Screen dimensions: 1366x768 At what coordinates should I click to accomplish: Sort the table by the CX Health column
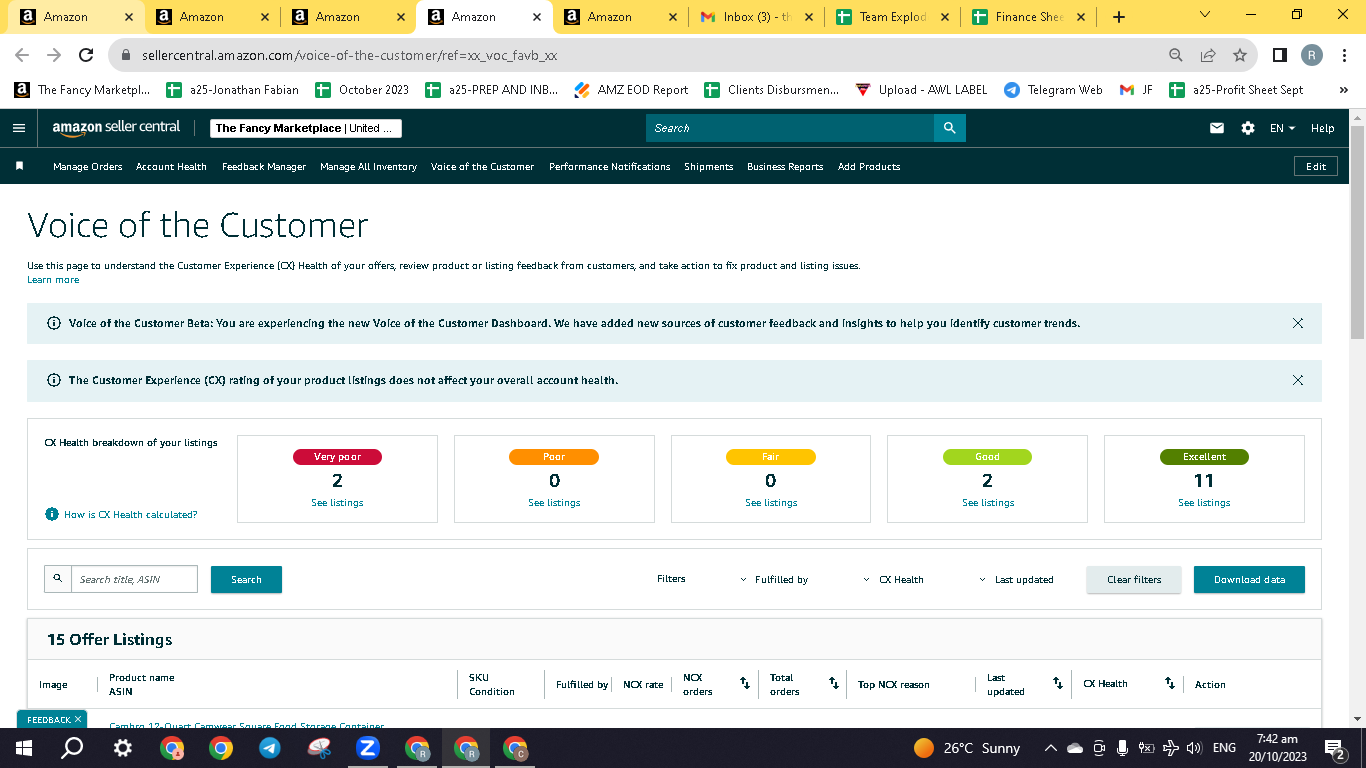(1170, 683)
